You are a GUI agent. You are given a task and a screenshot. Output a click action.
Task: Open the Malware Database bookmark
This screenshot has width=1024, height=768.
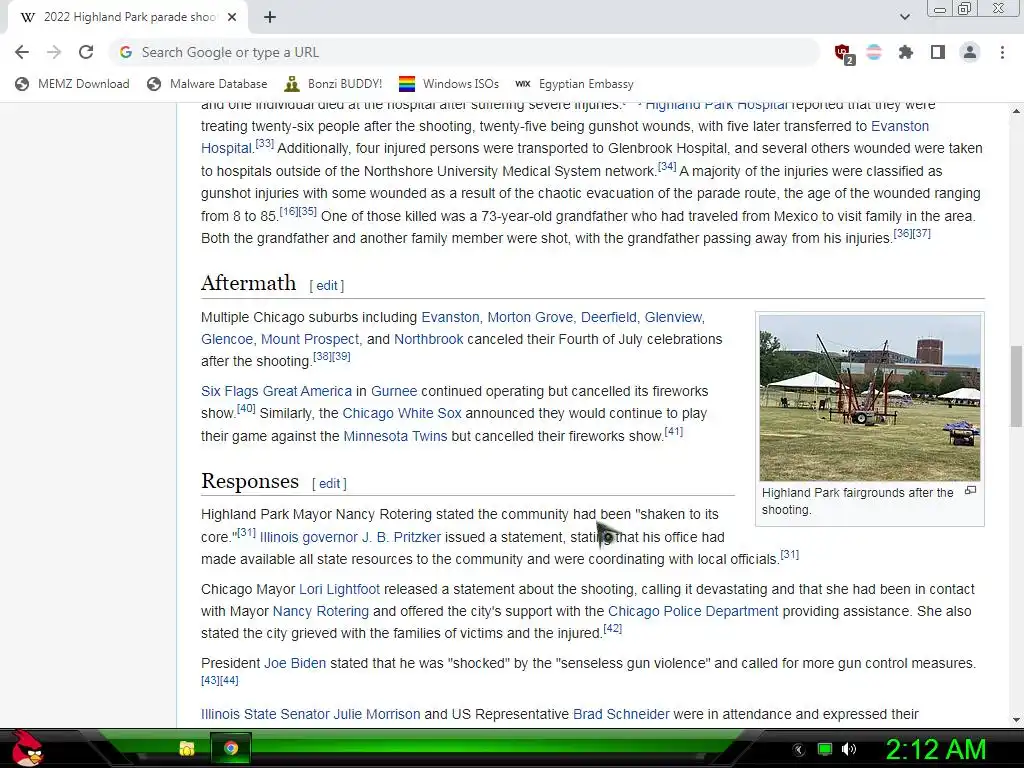[x=207, y=84]
